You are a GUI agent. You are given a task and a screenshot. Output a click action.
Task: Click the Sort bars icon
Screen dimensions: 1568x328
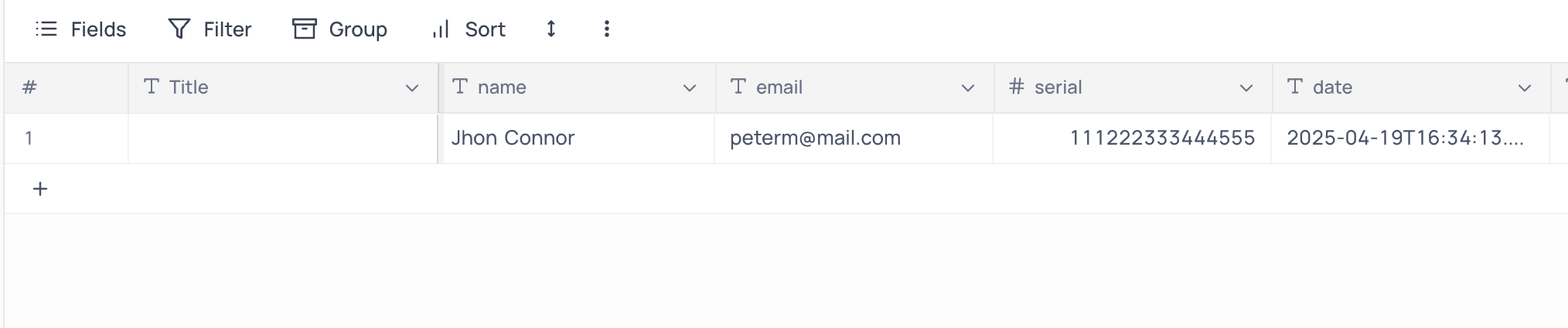point(441,29)
